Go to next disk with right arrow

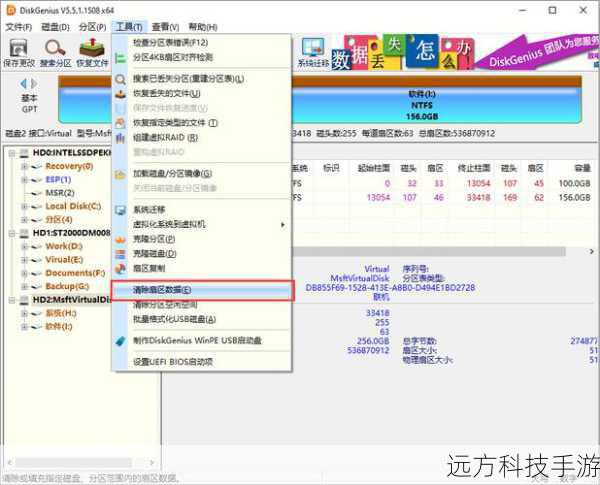tap(34, 83)
